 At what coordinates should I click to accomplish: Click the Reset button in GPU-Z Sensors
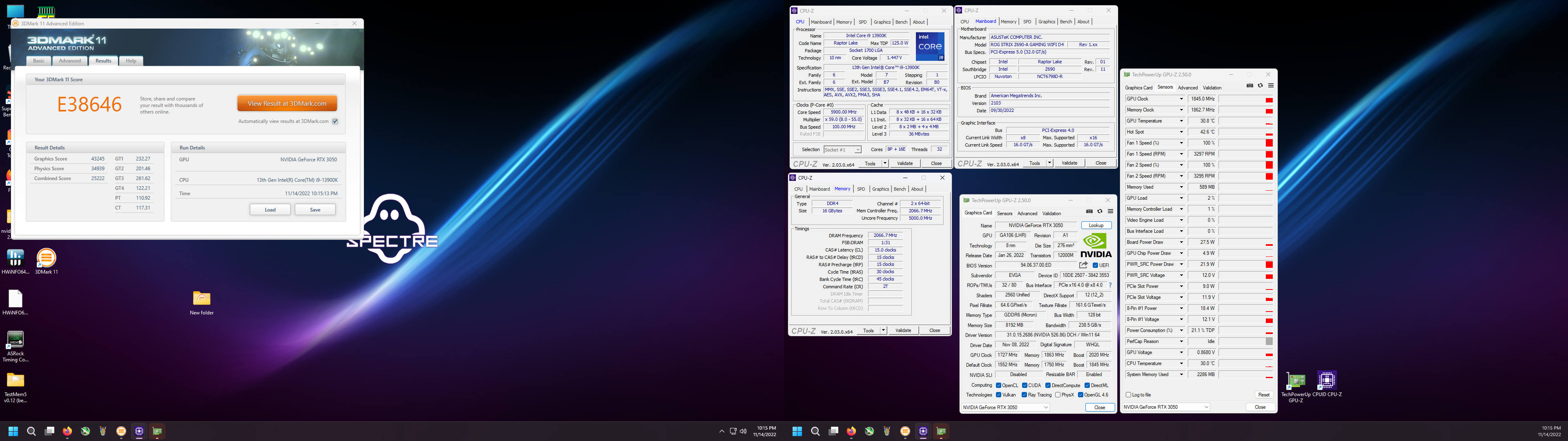coord(1264,395)
